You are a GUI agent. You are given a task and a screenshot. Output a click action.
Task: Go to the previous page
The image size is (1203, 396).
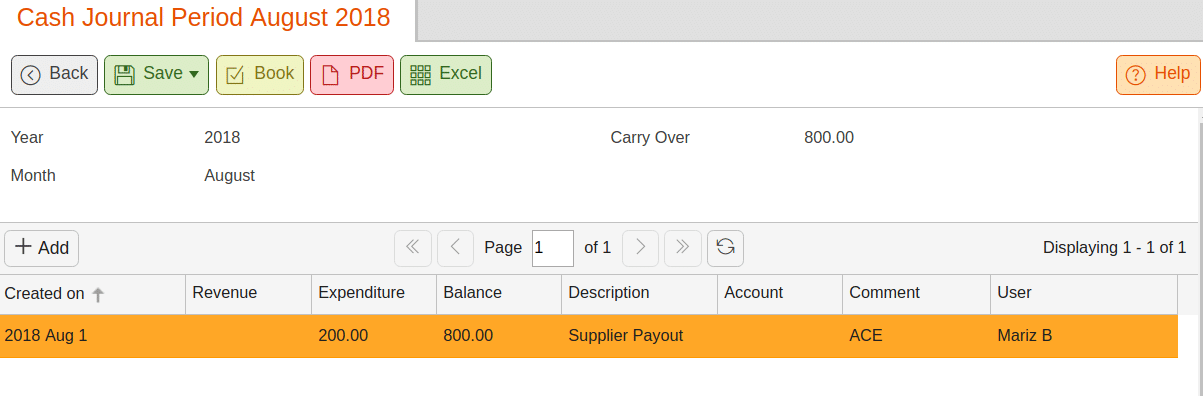point(455,248)
